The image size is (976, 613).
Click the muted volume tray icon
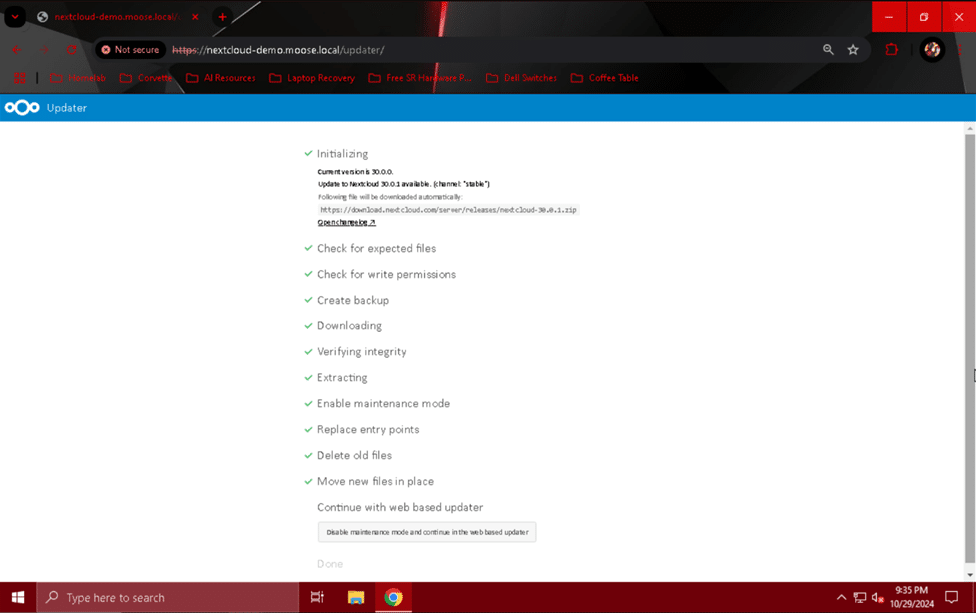click(x=878, y=597)
